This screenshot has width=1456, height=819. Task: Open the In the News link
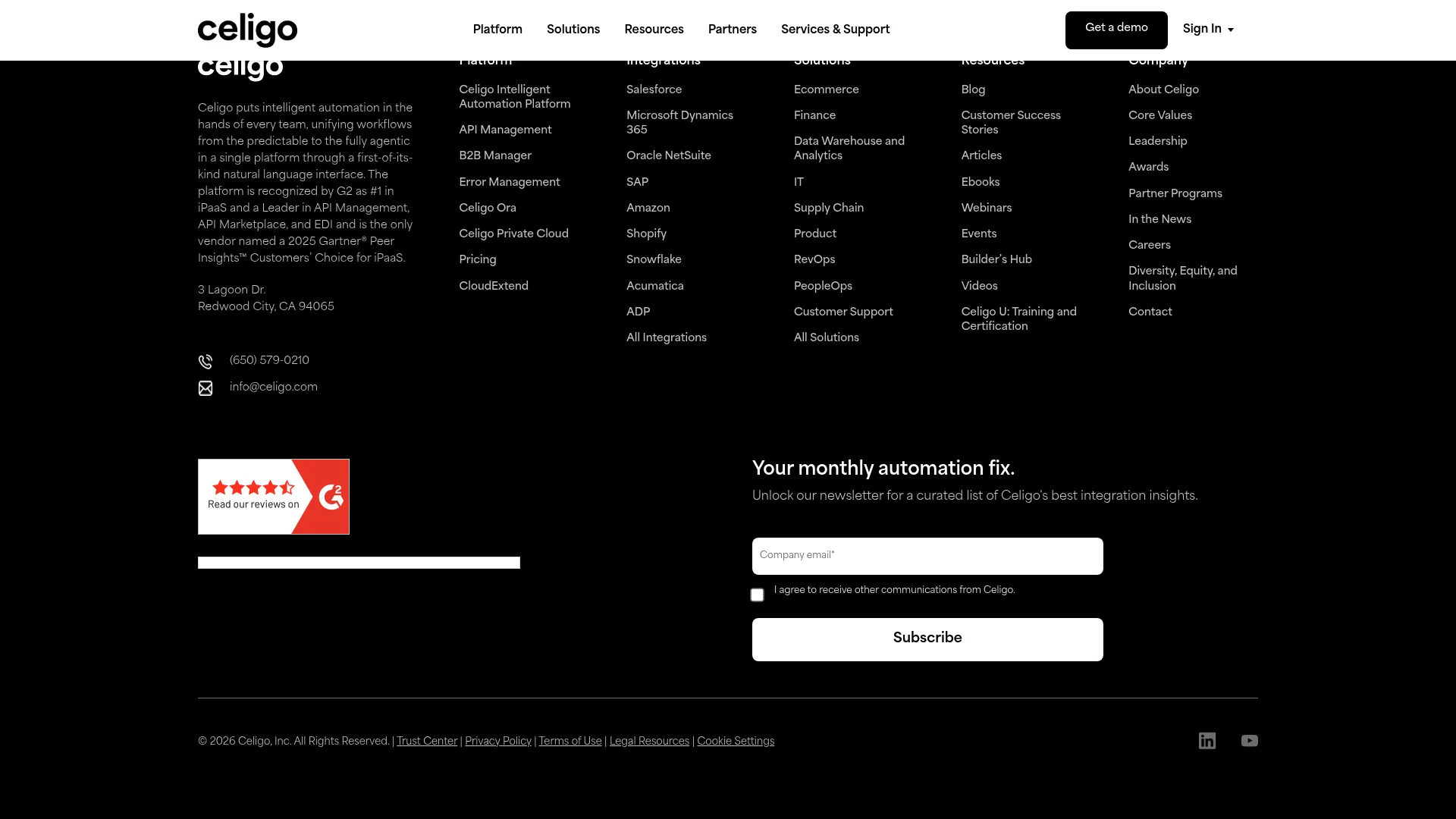(1159, 220)
